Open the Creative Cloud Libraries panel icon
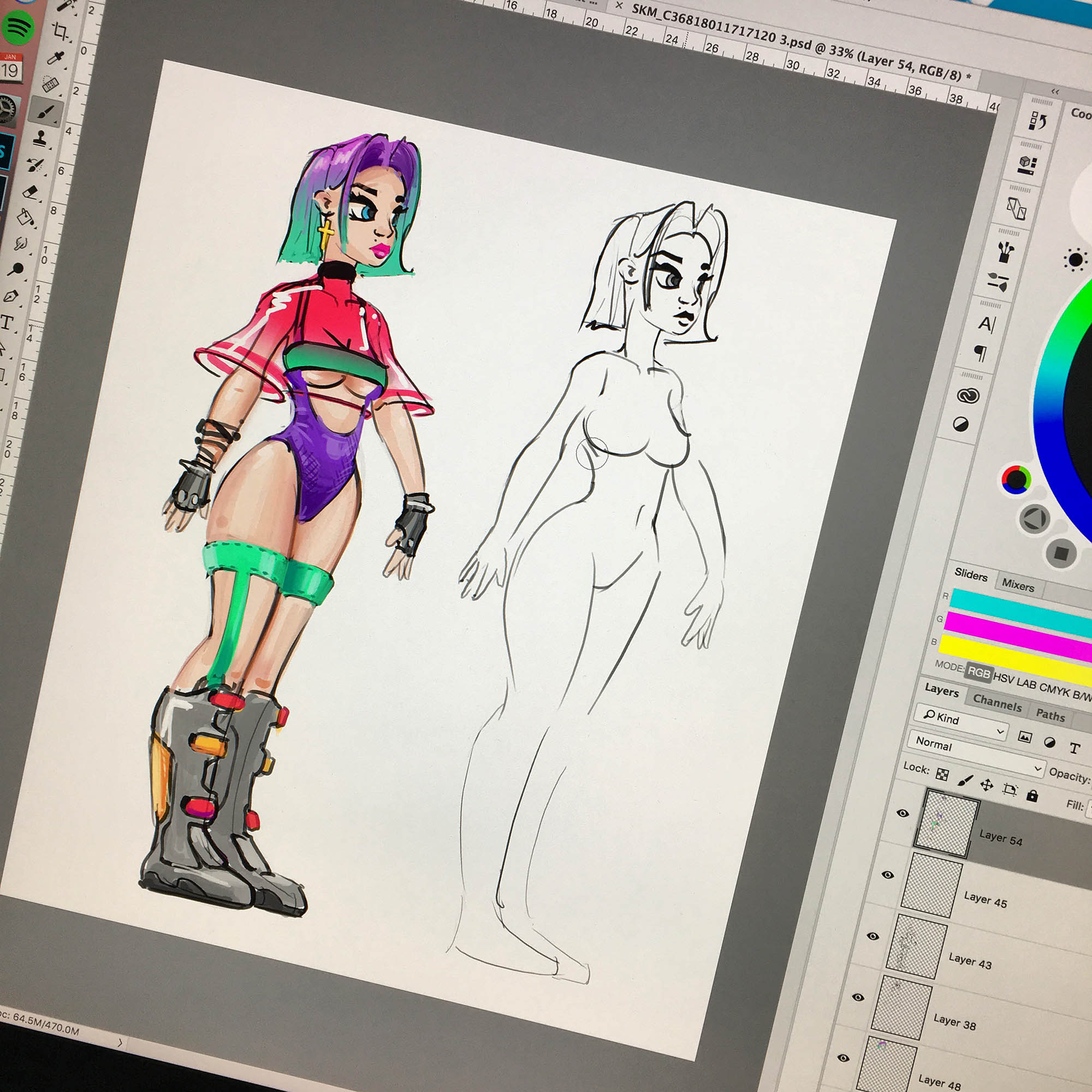This screenshot has height=1092, width=1092. click(x=968, y=396)
